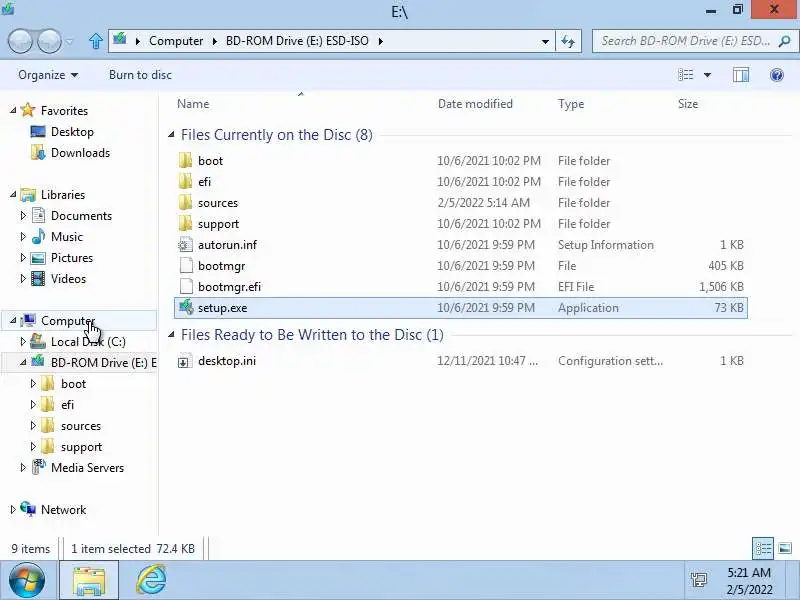Image resolution: width=800 pixels, height=600 pixels.
Task: Open Downloads in Favorites
Action: tap(81, 153)
